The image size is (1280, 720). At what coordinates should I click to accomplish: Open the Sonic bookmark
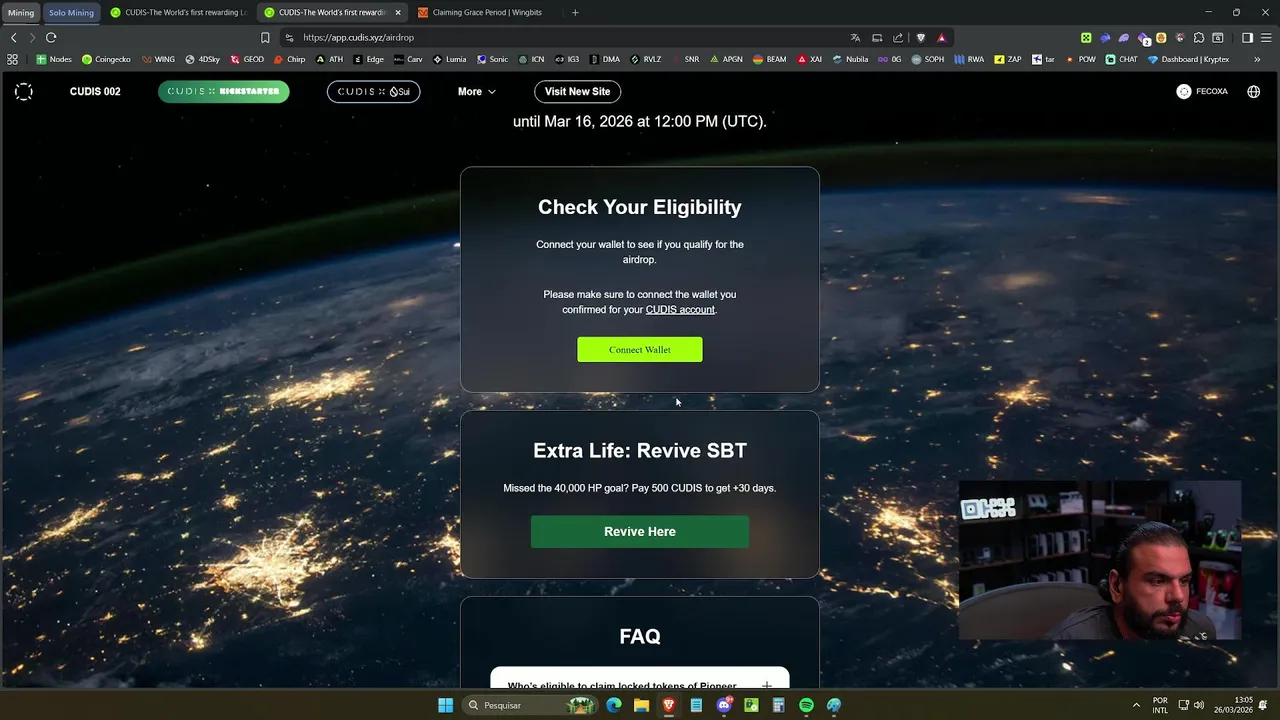[x=493, y=59]
